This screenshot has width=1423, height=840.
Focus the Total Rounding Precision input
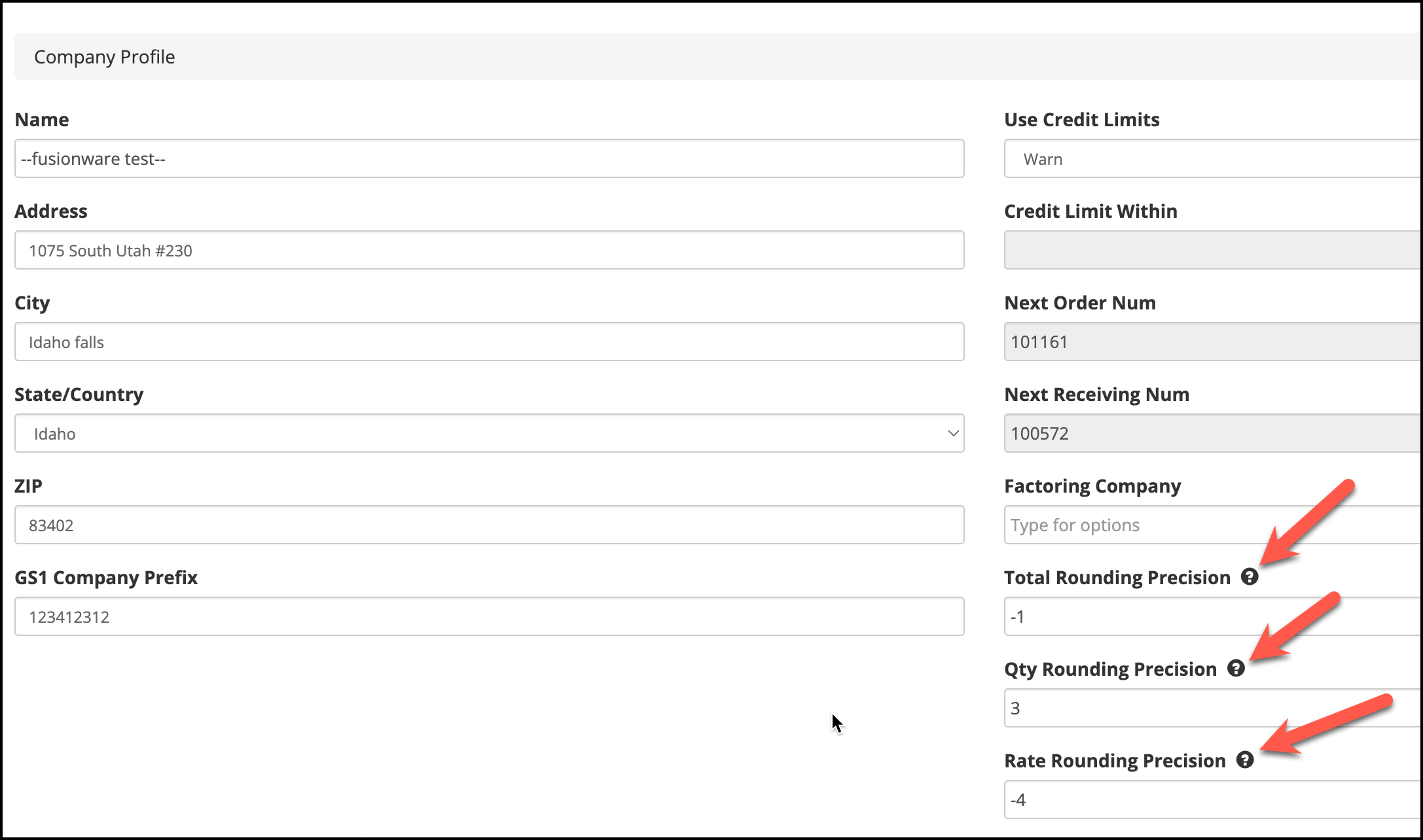point(1212,616)
